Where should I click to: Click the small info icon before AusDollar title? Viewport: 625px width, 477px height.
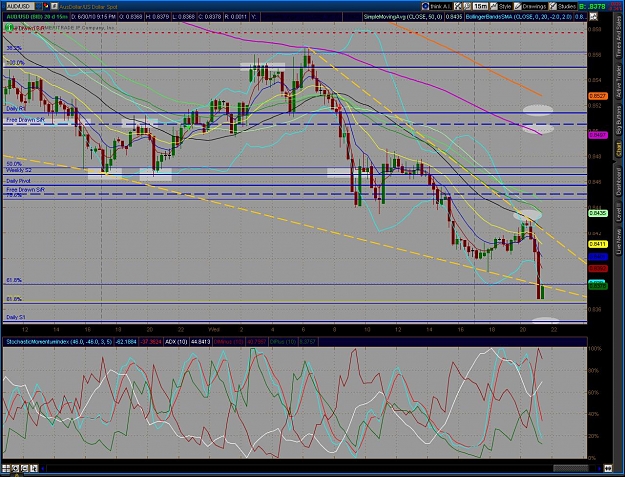tap(54, 6)
